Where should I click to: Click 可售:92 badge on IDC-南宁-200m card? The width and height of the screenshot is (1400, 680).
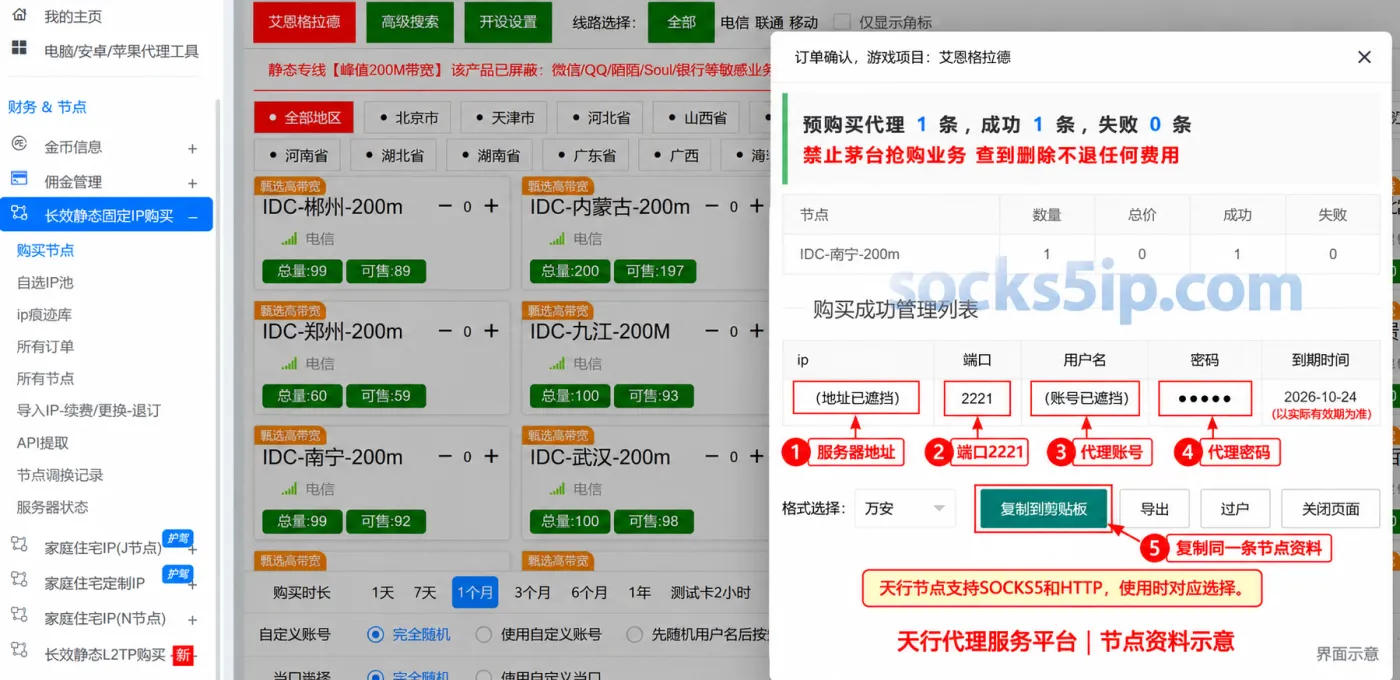[x=386, y=520]
